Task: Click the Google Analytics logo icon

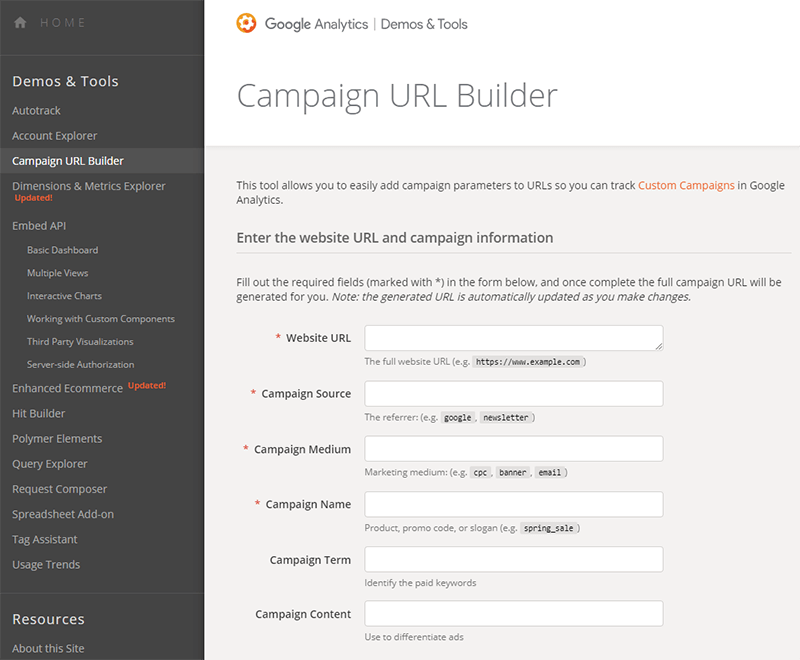Action: click(x=246, y=23)
